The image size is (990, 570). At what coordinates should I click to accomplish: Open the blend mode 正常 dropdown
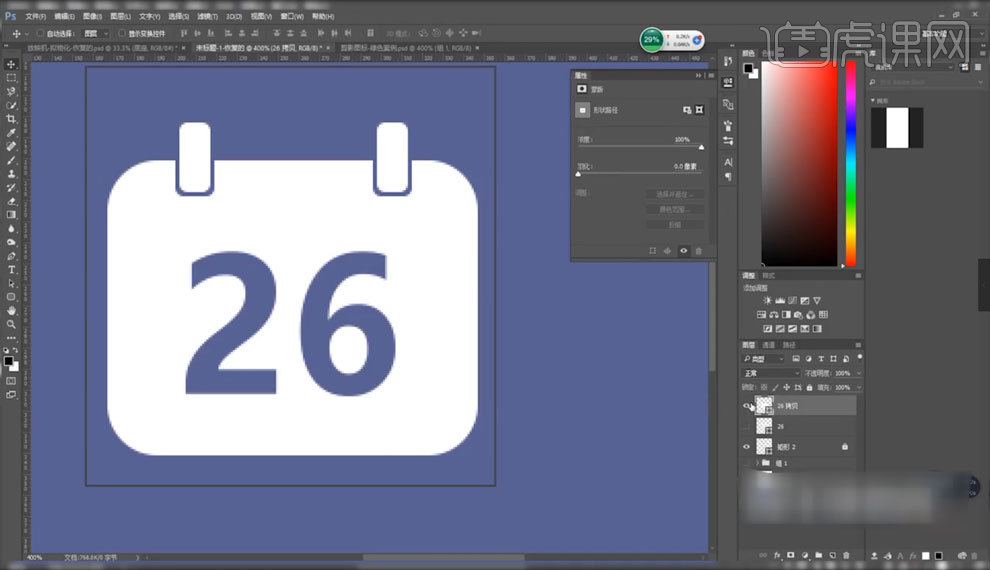[x=772, y=373]
